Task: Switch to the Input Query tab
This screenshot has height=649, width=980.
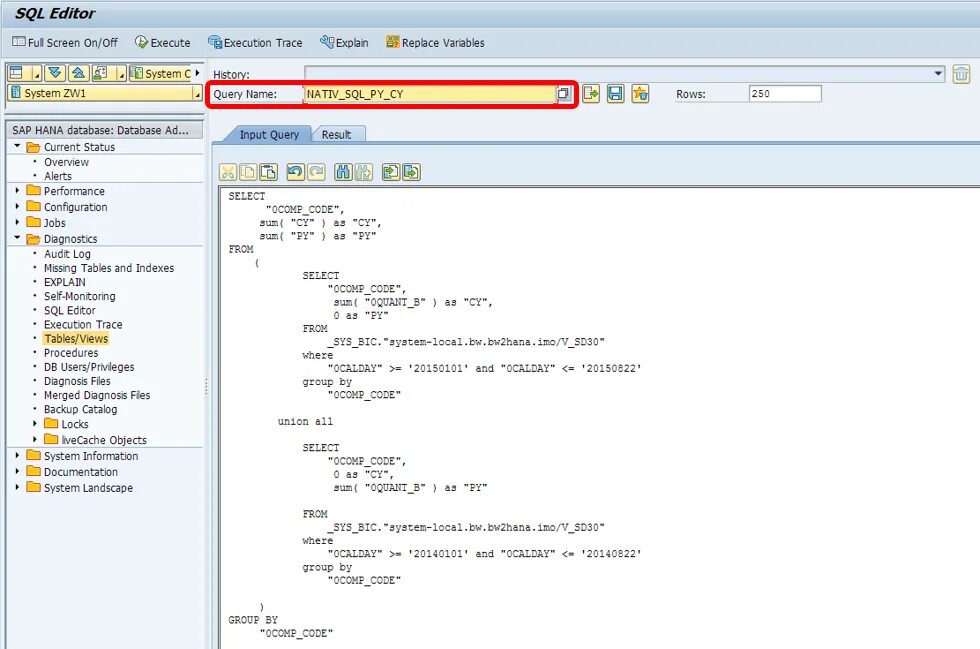Action: pyautogui.click(x=269, y=134)
